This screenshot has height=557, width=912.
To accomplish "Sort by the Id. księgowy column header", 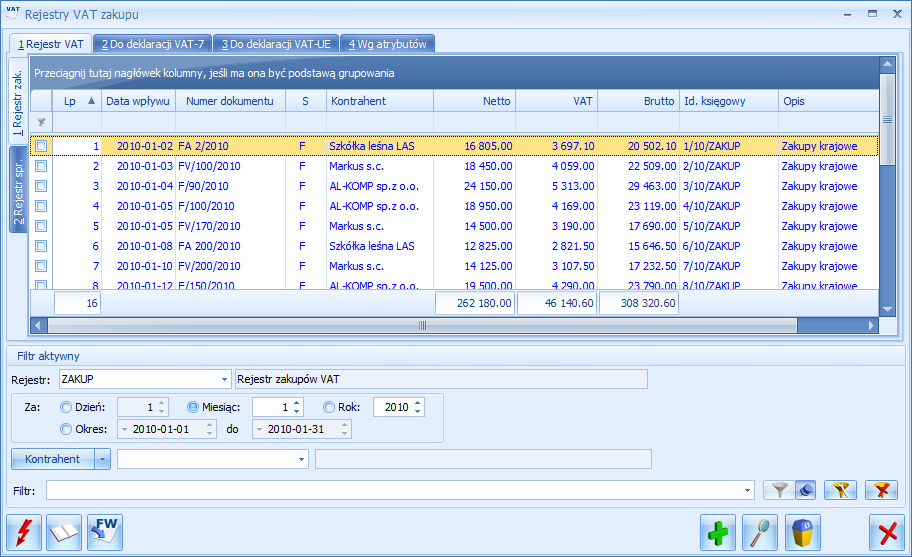I will click(729, 101).
